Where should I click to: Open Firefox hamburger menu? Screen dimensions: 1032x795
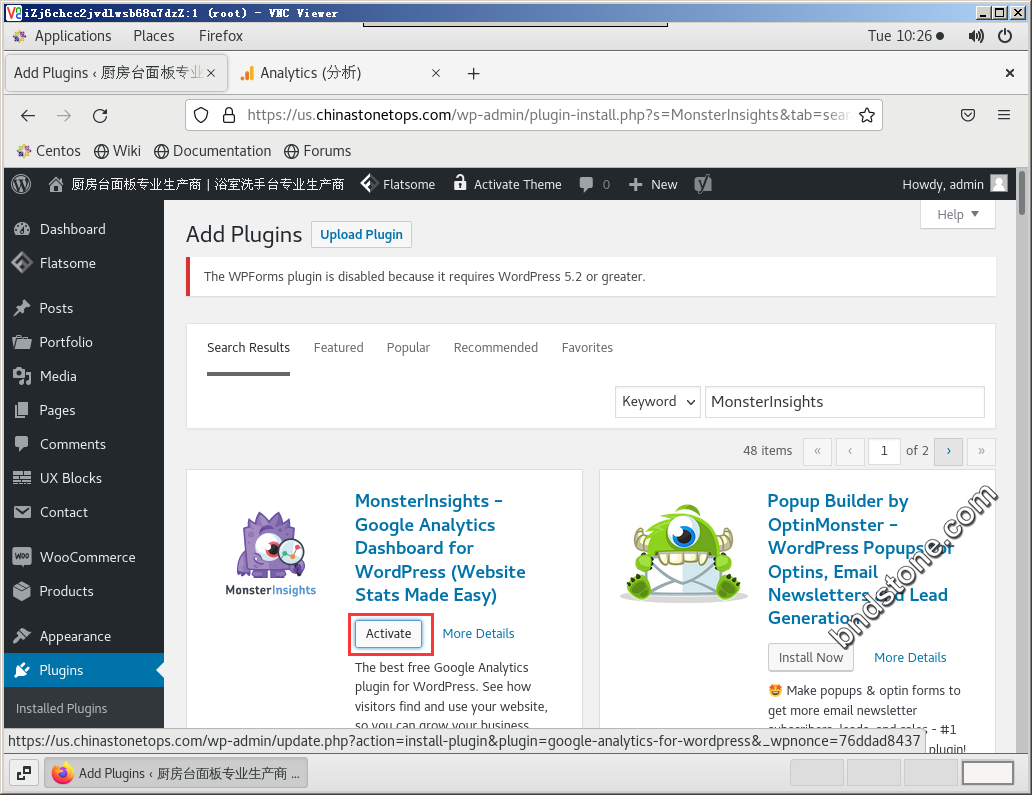(1004, 115)
